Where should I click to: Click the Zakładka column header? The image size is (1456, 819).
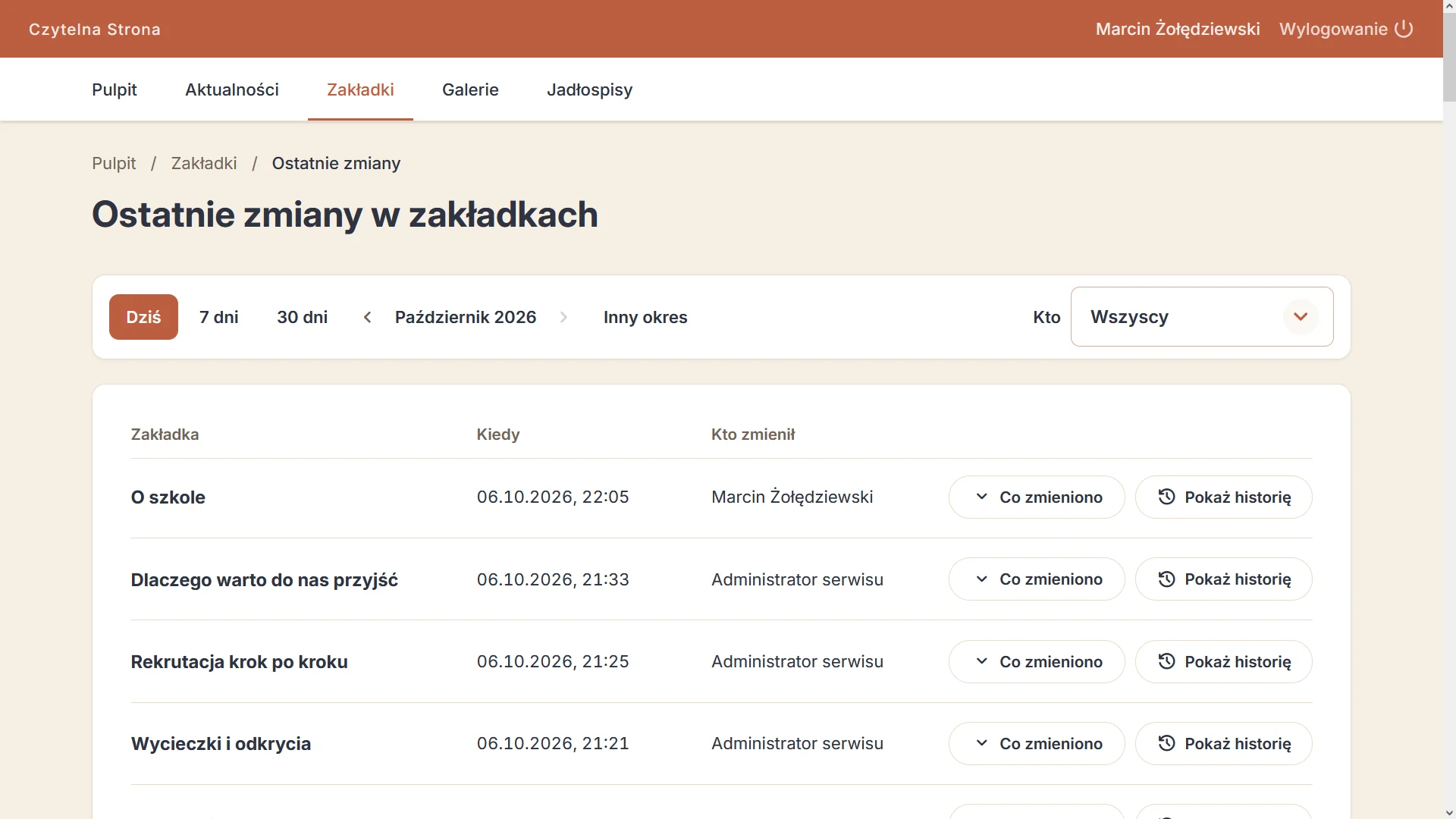click(x=165, y=435)
